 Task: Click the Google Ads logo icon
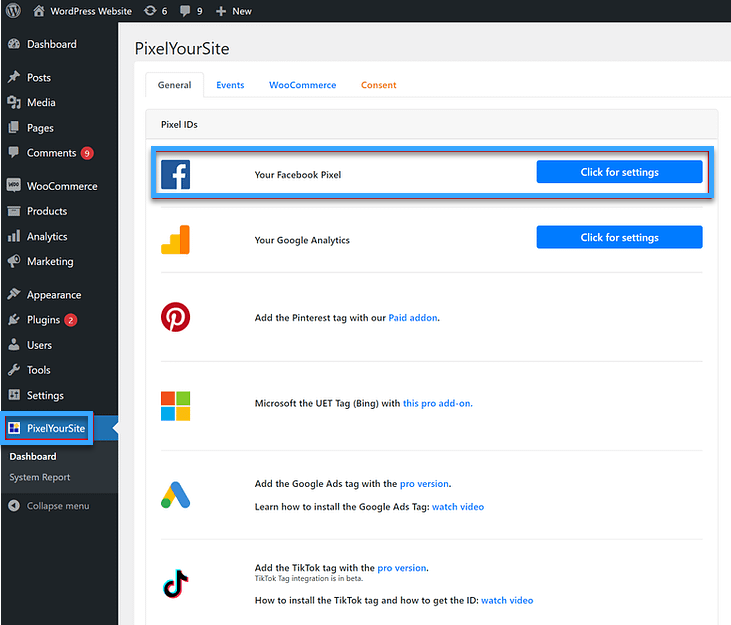(x=175, y=495)
